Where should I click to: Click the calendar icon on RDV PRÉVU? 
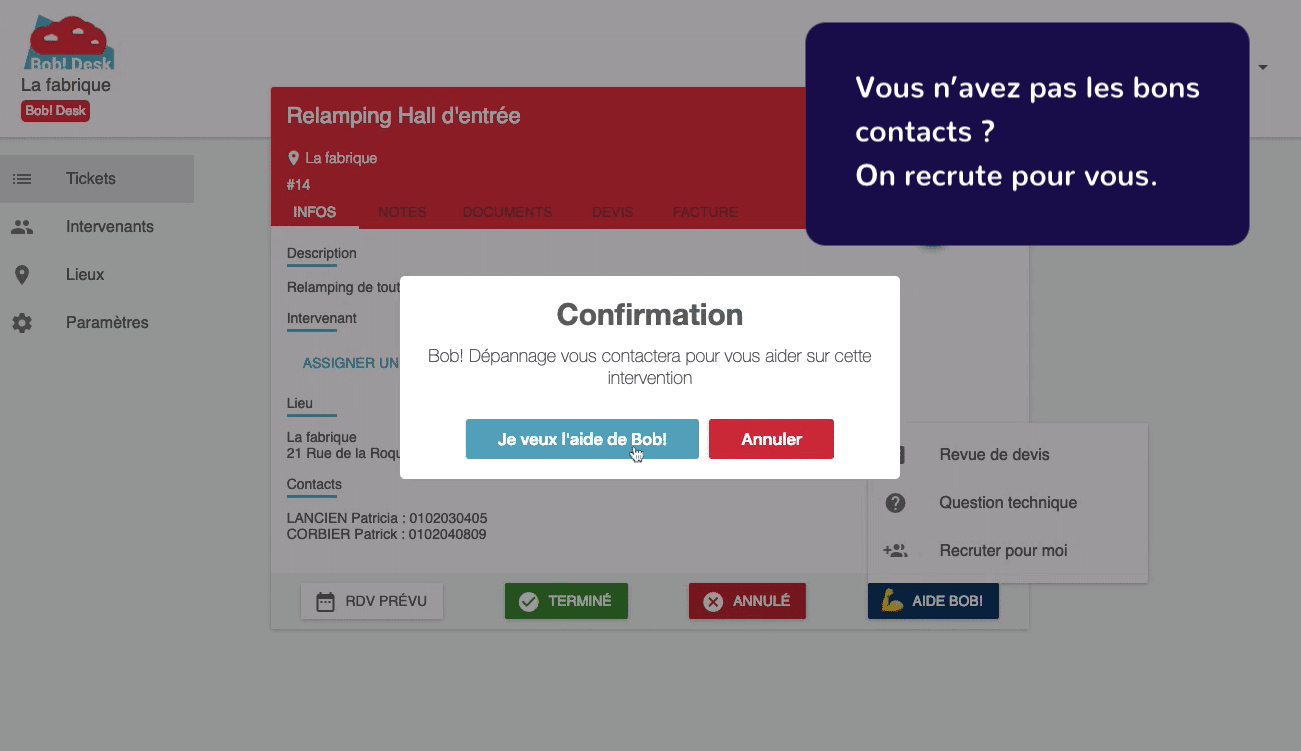point(325,602)
